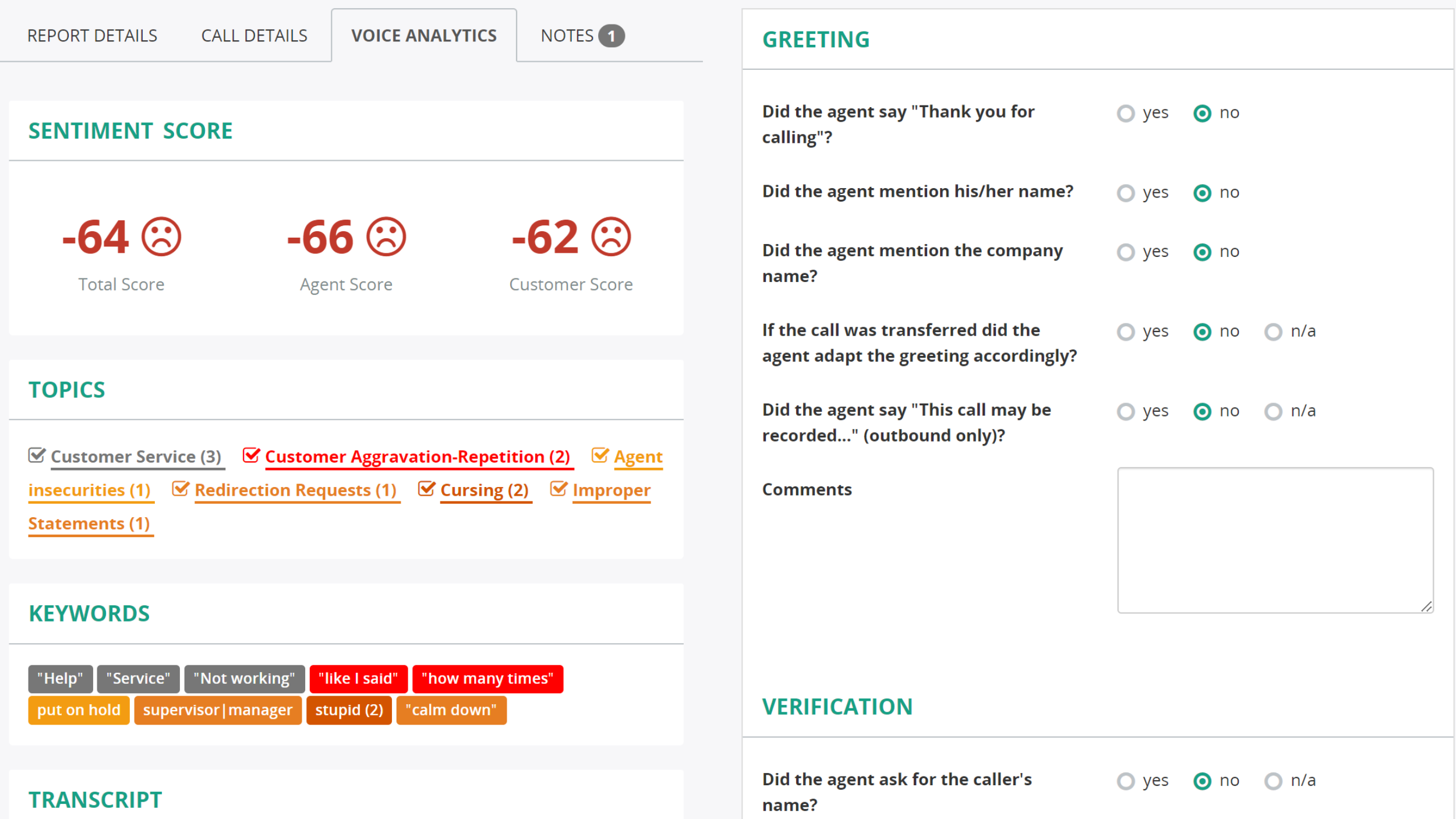The height and width of the screenshot is (819, 1456).
Task: Click the "Service" keyword tag
Action: pos(138,679)
